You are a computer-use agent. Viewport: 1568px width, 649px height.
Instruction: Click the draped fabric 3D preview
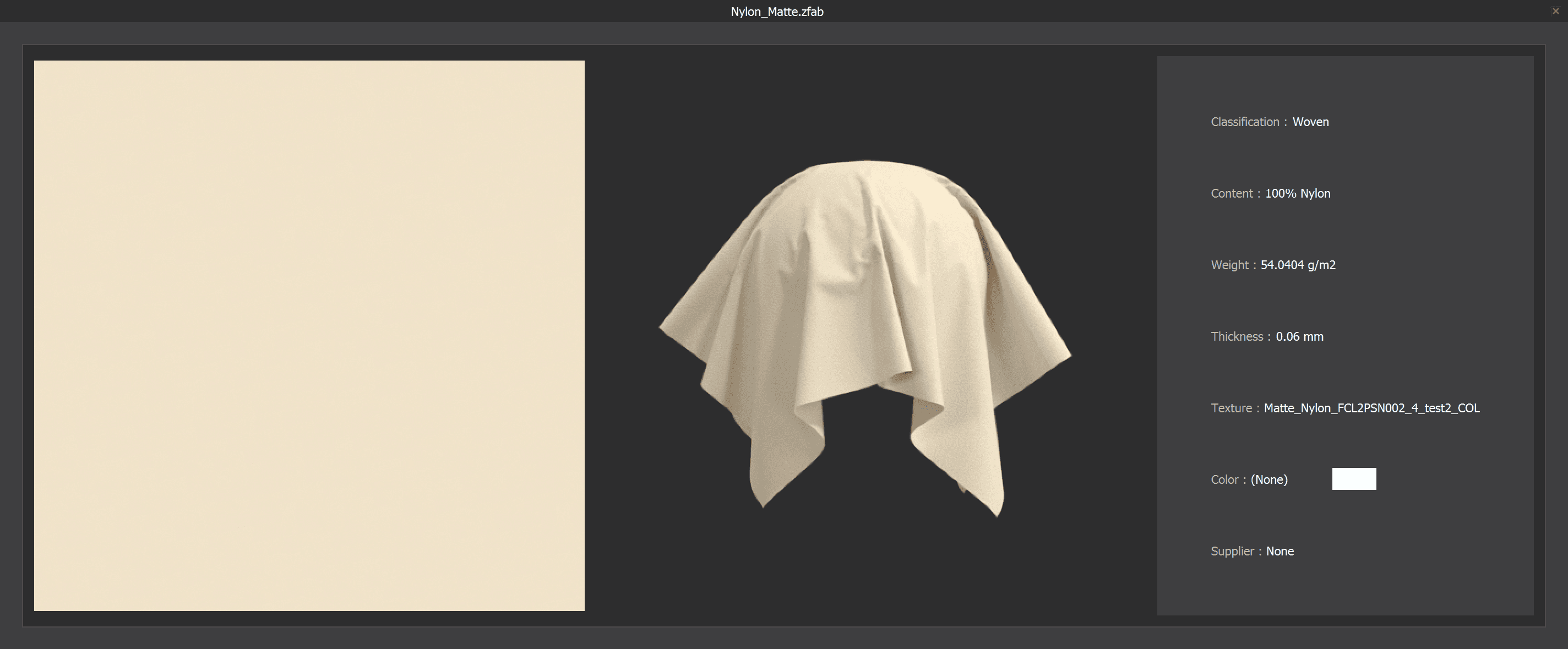865,338
